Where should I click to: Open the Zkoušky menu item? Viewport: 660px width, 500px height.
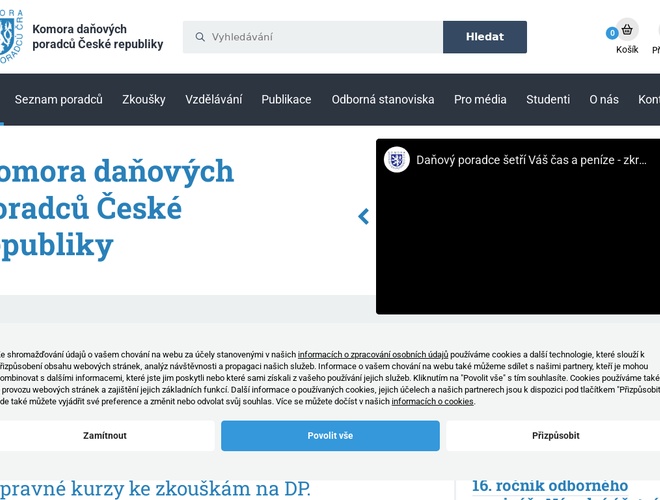click(143, 99)
